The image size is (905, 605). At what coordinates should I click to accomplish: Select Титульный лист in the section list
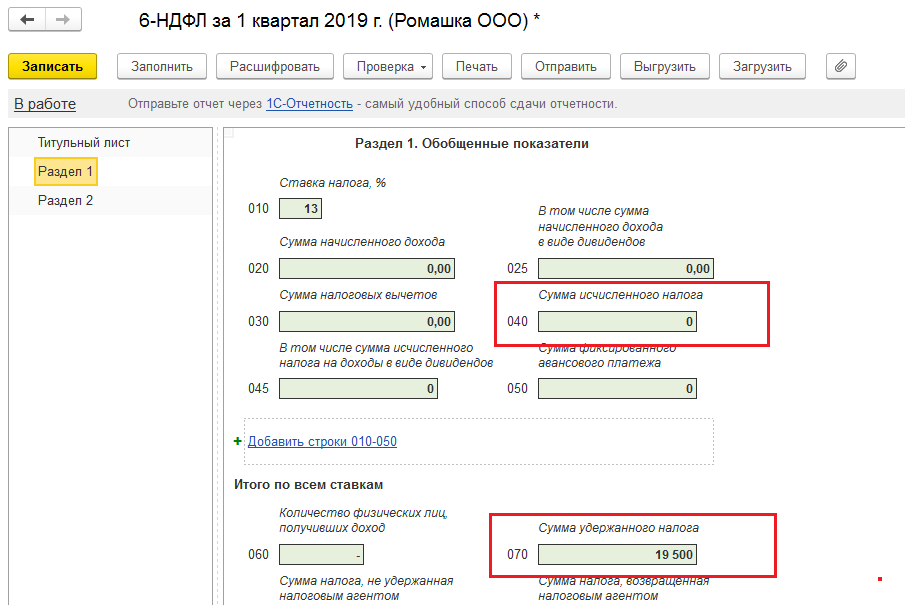point(84,143)
